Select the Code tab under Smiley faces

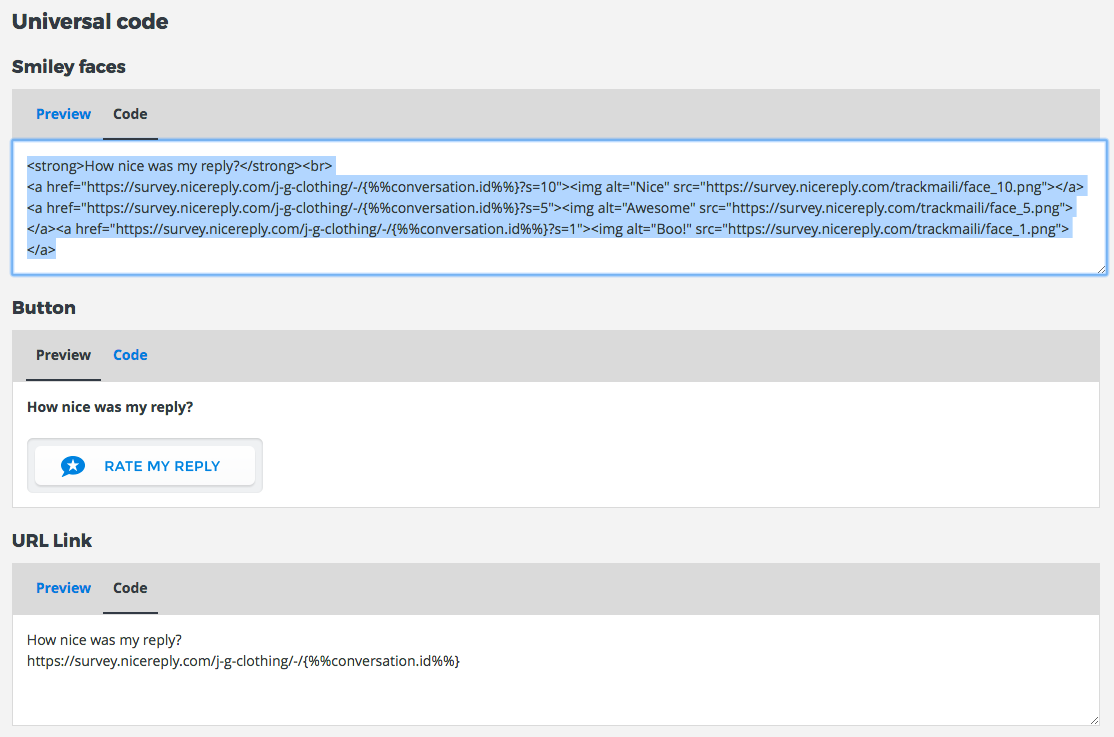(130, 114)
